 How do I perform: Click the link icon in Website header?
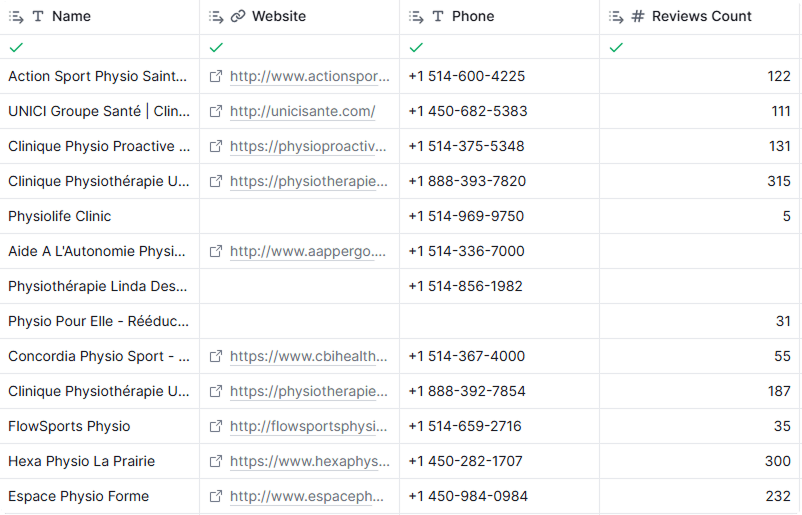(238, 17)
